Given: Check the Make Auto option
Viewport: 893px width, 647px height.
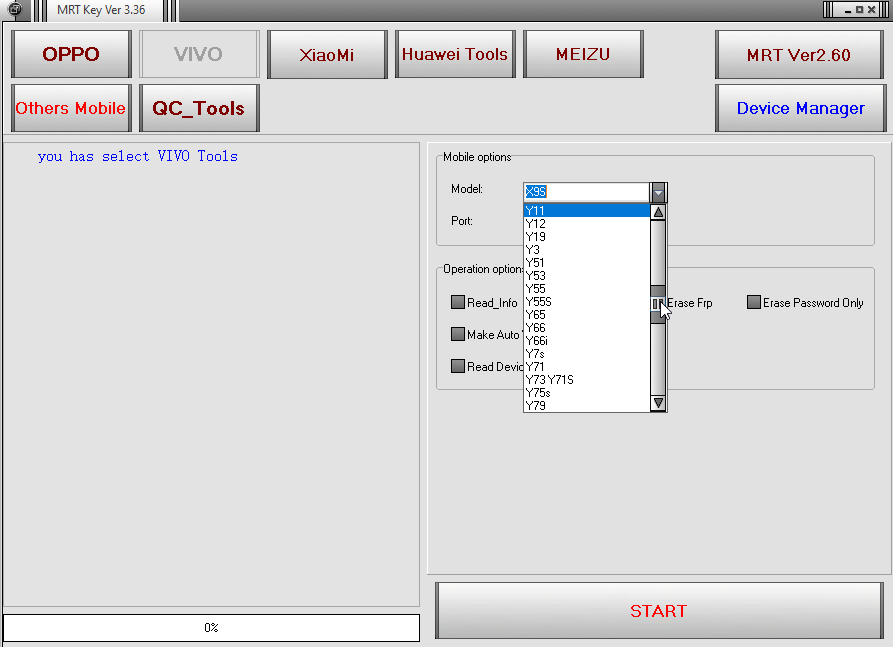Looking at the screenshot, I should click(458, 334).
